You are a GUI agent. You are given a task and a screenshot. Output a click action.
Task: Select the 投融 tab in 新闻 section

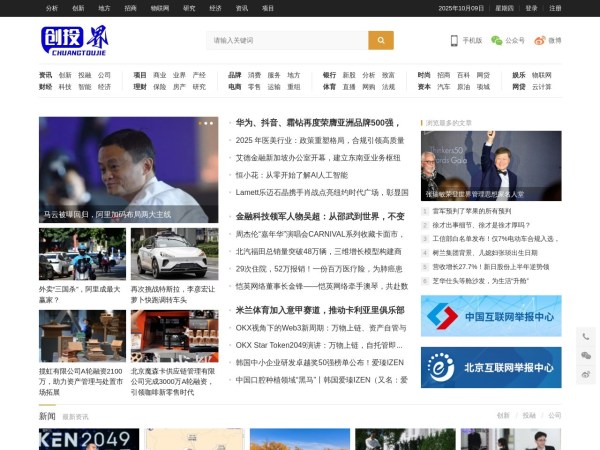click(x=529, y=415)
